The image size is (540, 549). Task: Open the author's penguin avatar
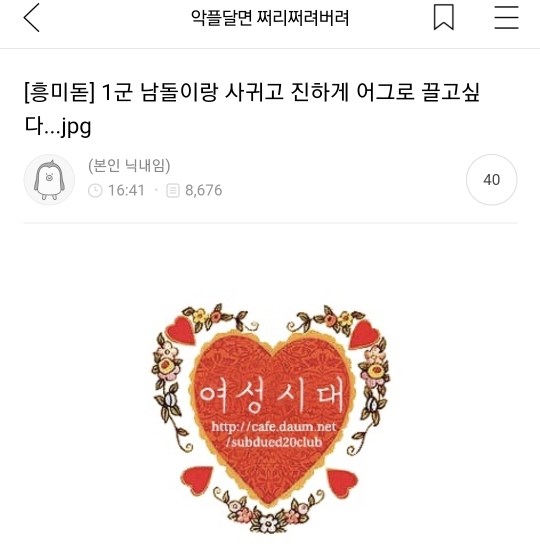click(49, 180)
